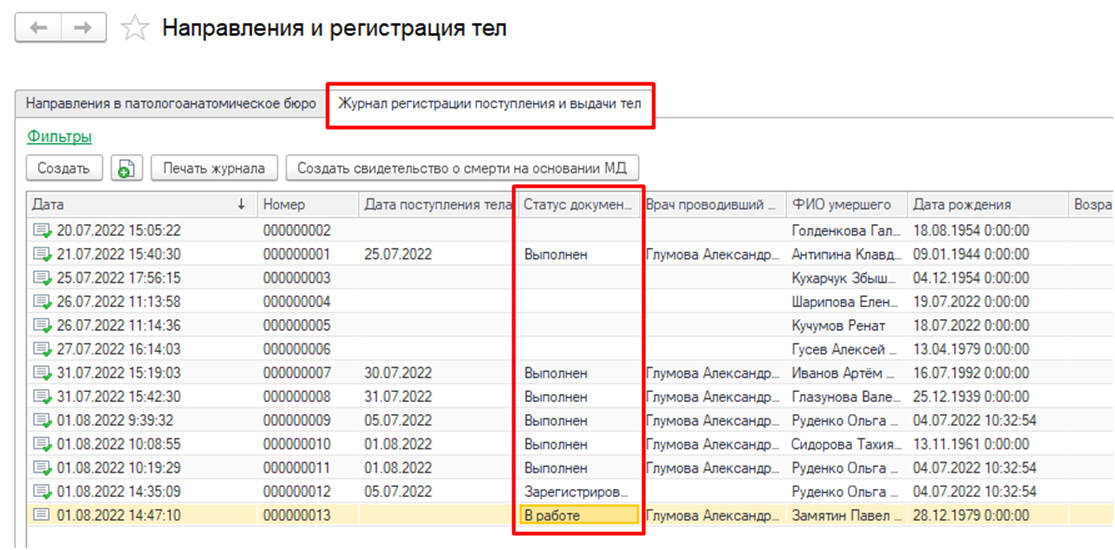The width and height of the screenshot is (1115, 550).
Task: Click Печать журнала button
Action: tap(214, 168)
